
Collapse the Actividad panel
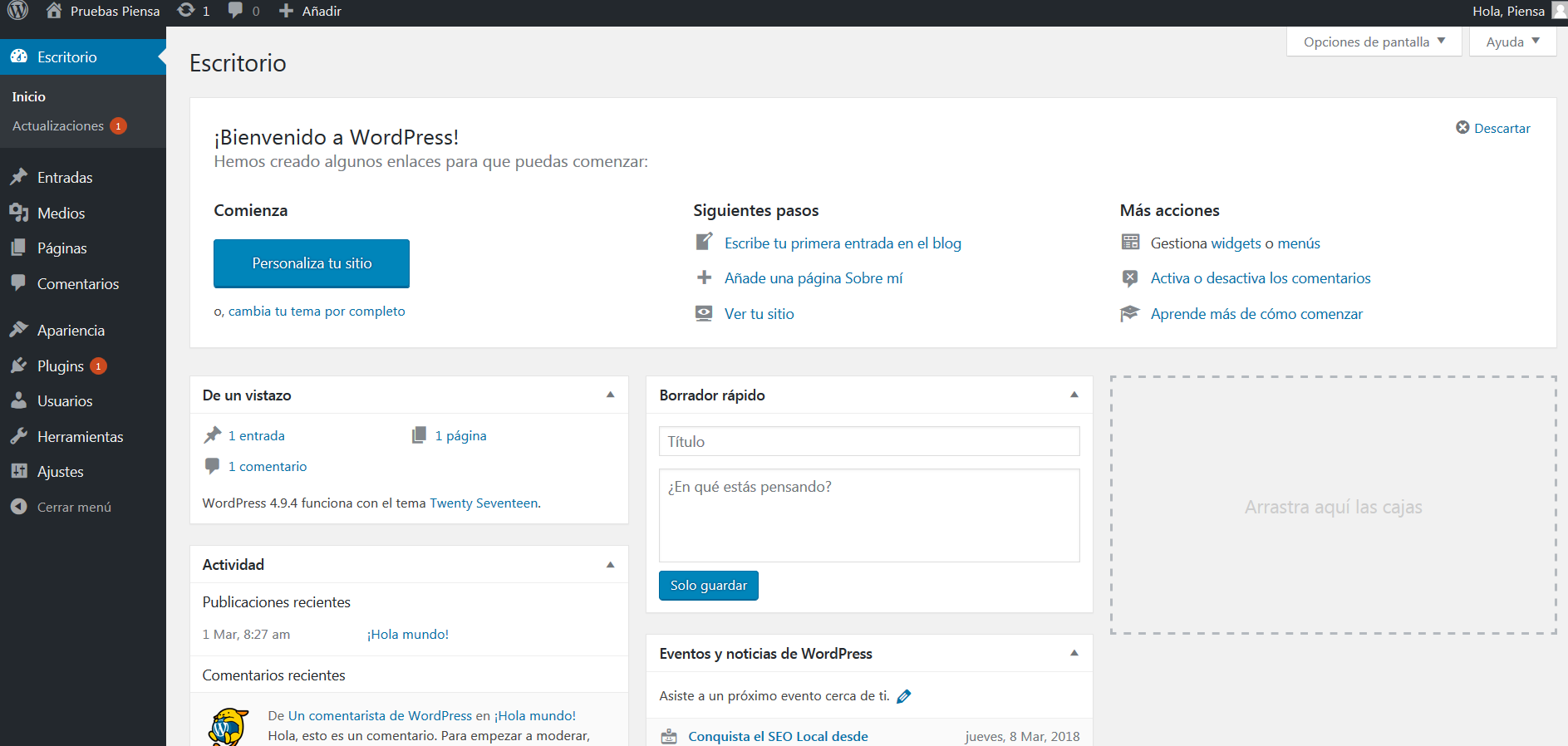[x=611, y=564]
